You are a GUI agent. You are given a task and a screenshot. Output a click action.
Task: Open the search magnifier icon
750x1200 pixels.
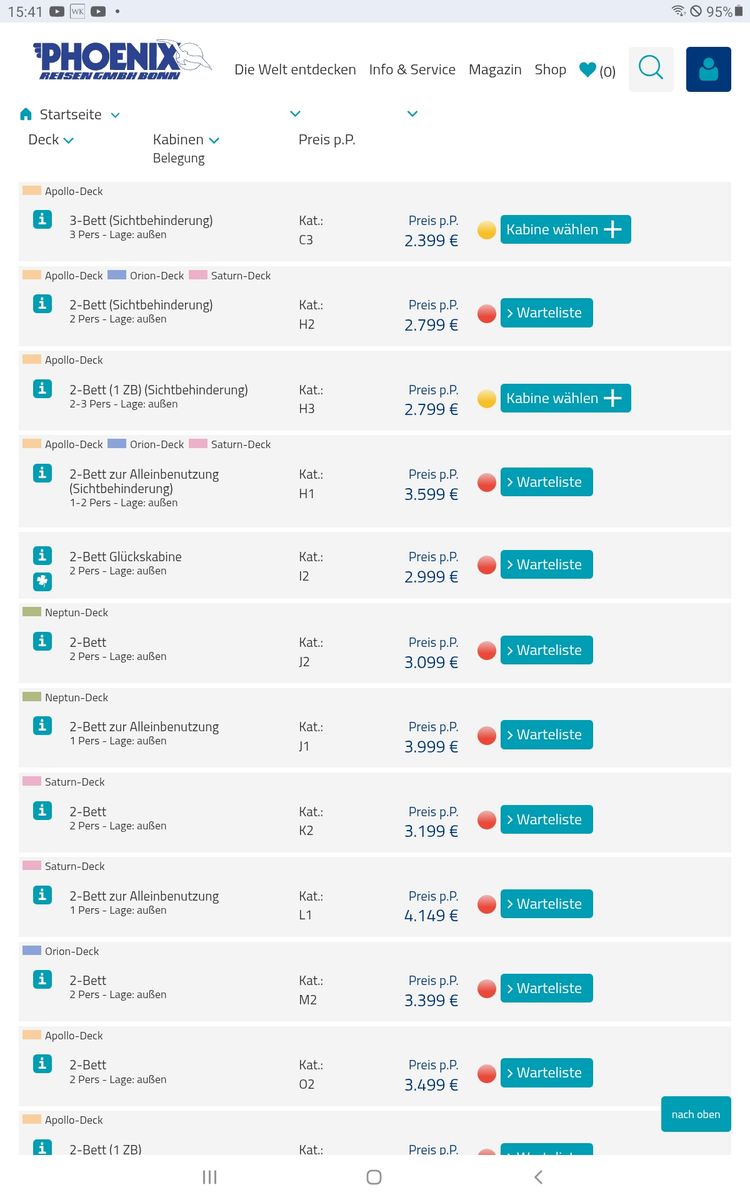(651, 69)
